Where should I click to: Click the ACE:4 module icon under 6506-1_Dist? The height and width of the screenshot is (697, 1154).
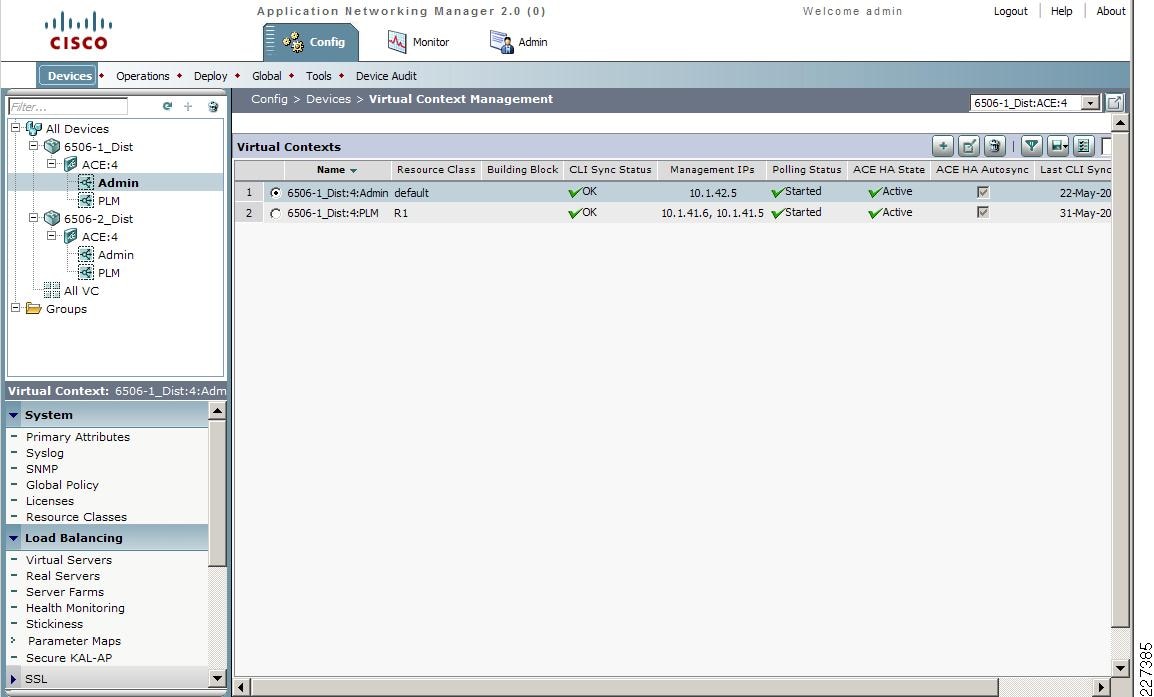coord(71,164)
